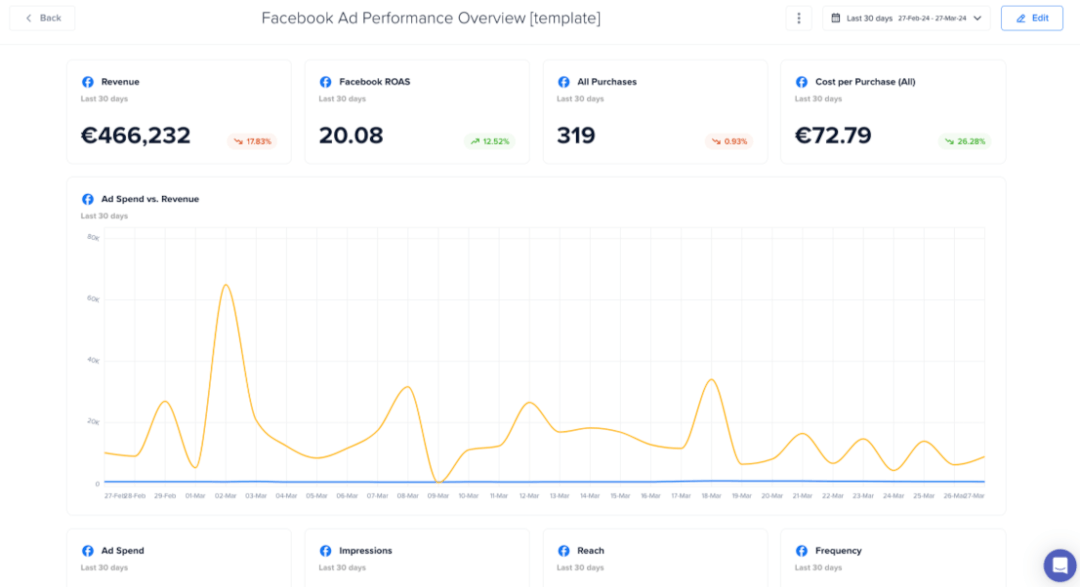Screen dimensions: 1080x587
Task: Select the 319 purchases value
Action: point(576,135)
